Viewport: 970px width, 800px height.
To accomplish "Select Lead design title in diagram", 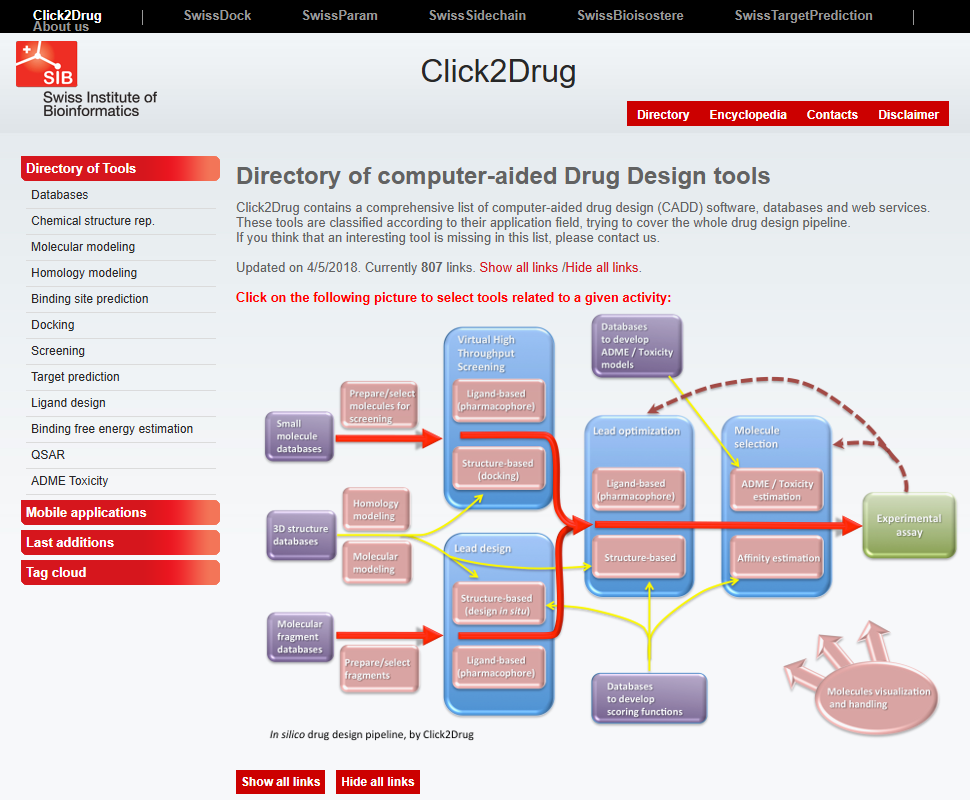I will [x=483, y=548].
